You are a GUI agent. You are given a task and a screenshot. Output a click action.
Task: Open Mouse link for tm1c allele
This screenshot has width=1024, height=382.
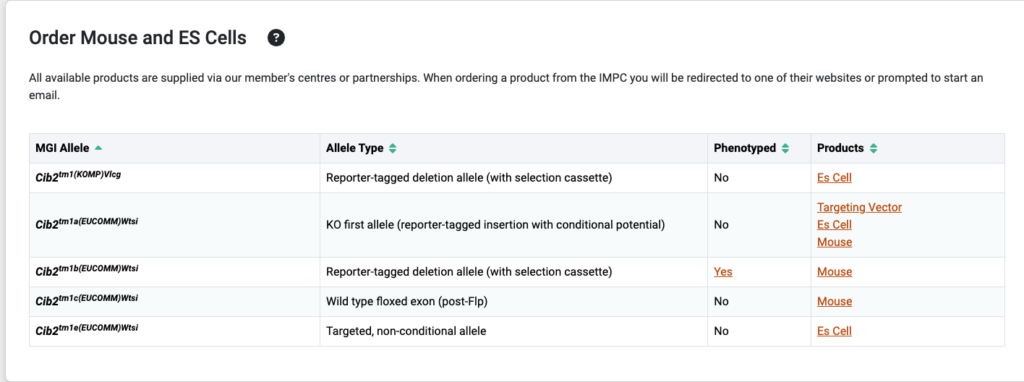[x=834, y=302]
